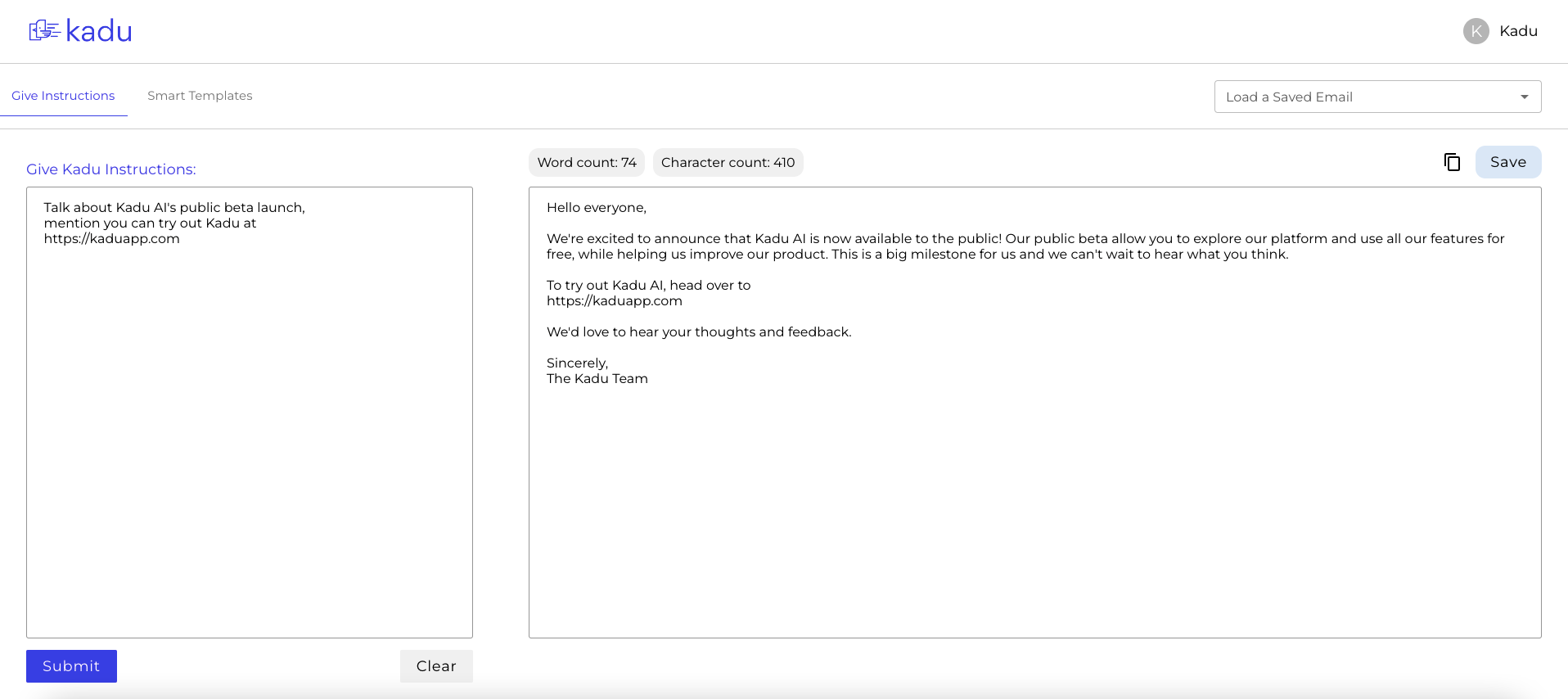Click the Kadu account name
Screen dimensions: 1568x699
click(1518, 31)
